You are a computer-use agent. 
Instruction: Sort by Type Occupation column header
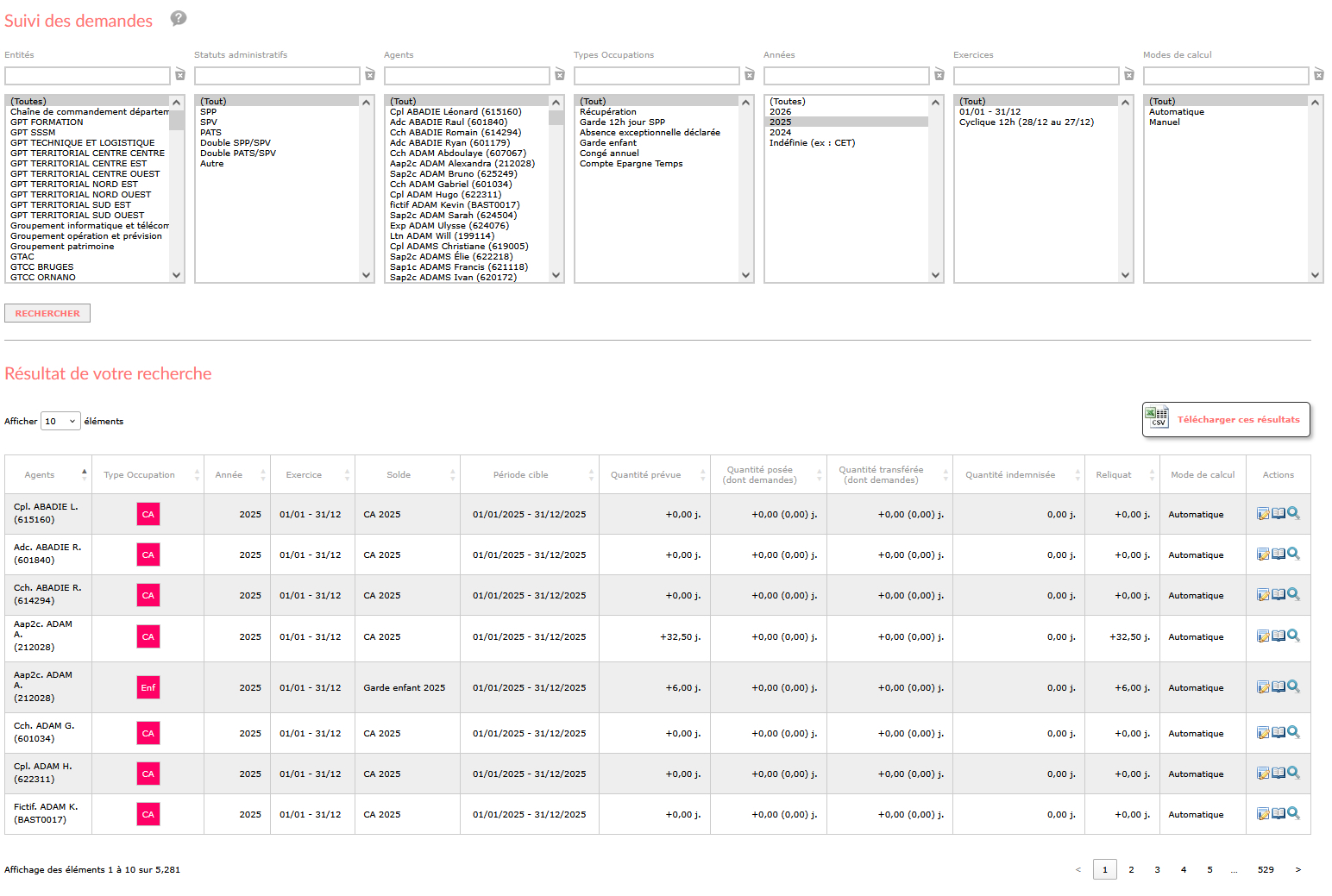click(148, 474)
